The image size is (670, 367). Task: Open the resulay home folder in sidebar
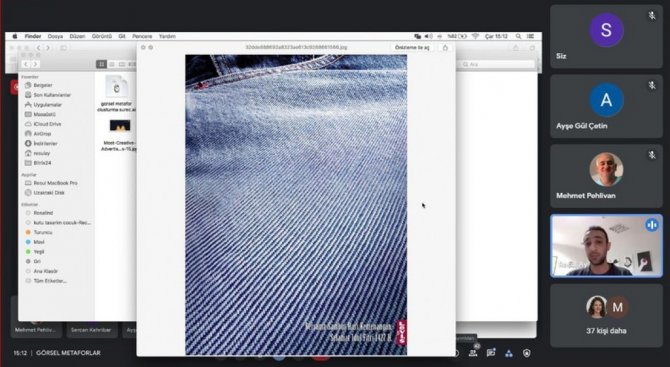click(x=38, y=153)
